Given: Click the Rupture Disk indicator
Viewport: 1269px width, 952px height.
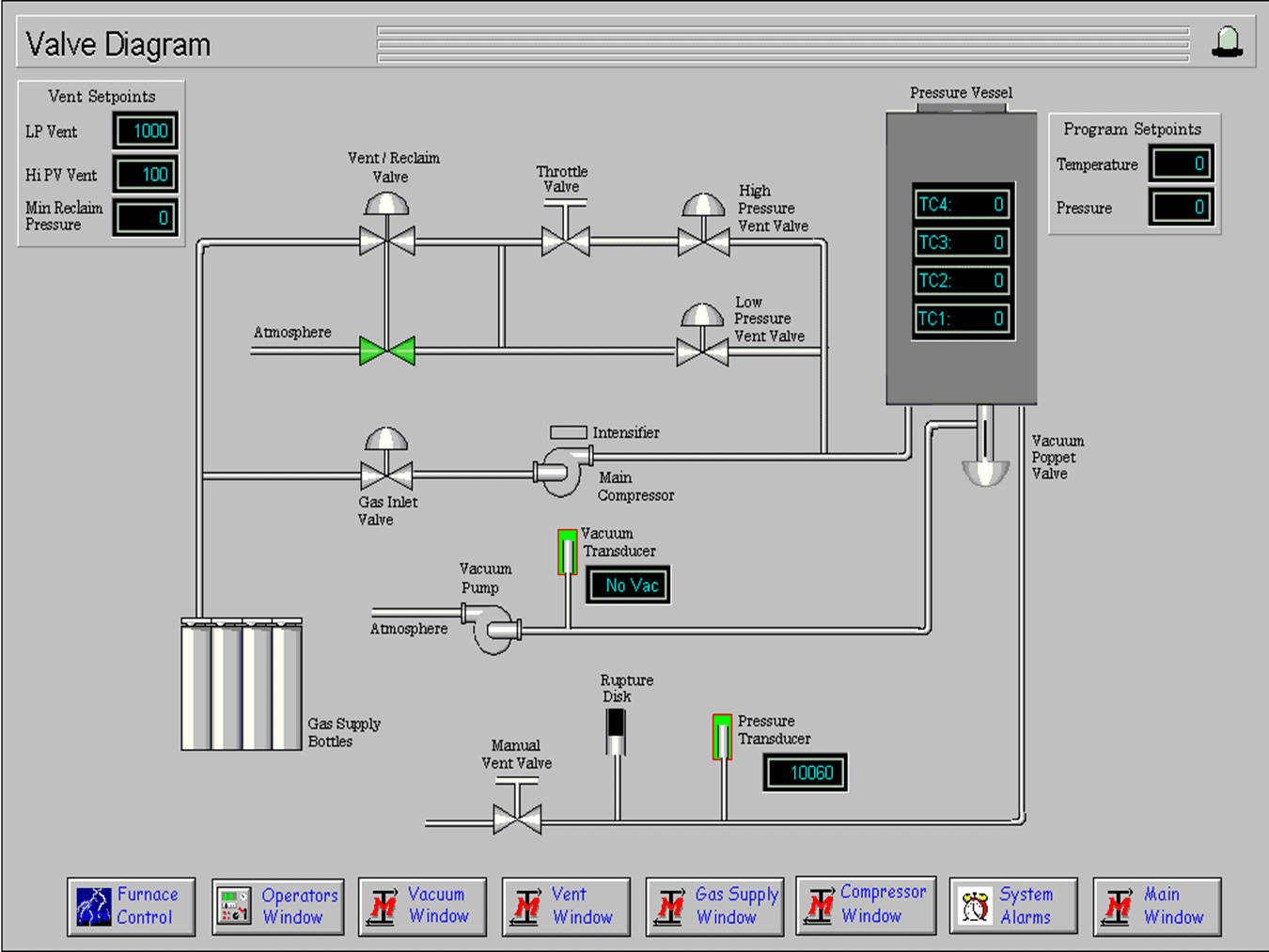Looking at the screenshot, I should pyautogui.click(x=616, y=731).
